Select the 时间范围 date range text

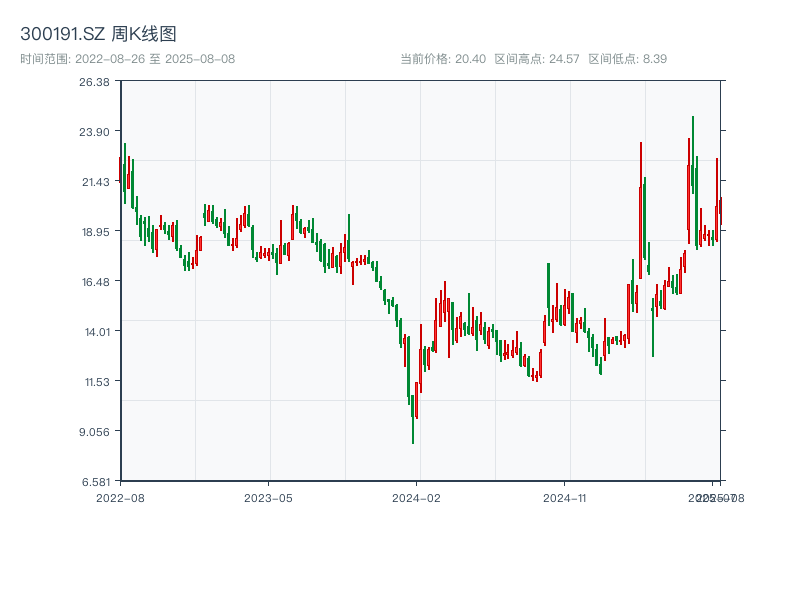[127, 59]
